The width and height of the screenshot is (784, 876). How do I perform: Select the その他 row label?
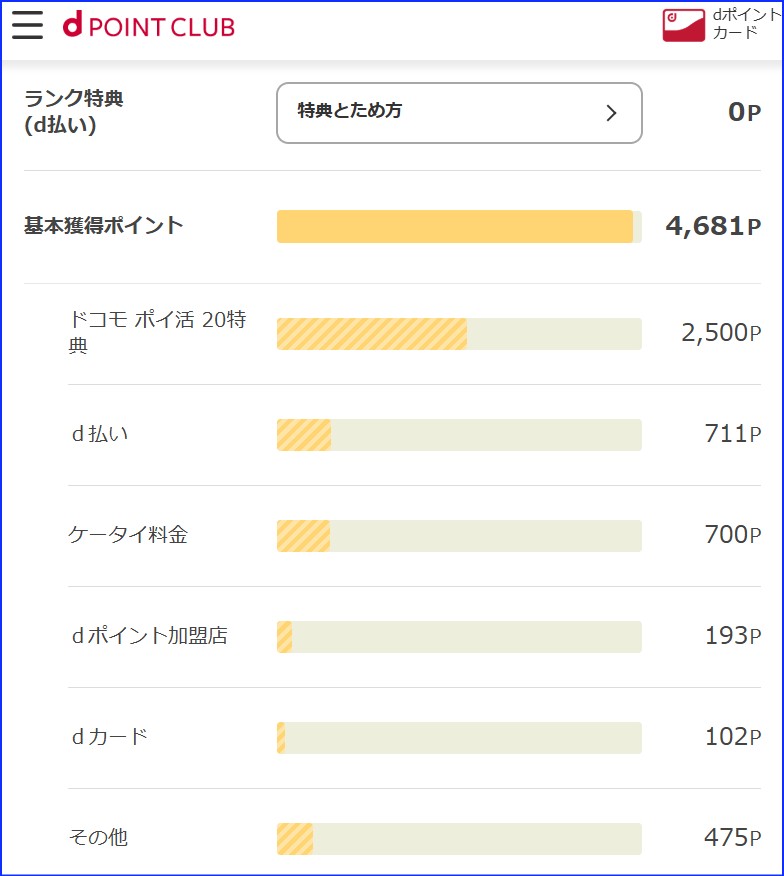[98, 838]
